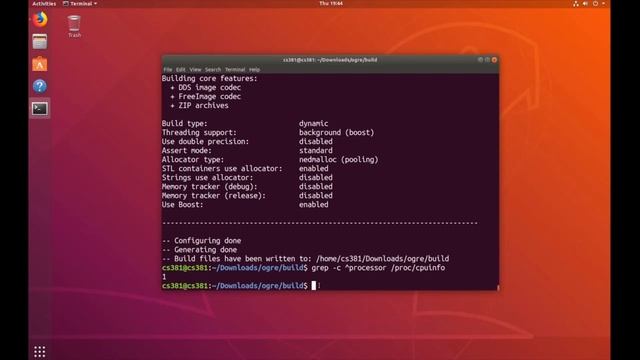This screenshot has width=640, height=360.
Task: Open the power icon in top bar
Action: pos(596,4)
